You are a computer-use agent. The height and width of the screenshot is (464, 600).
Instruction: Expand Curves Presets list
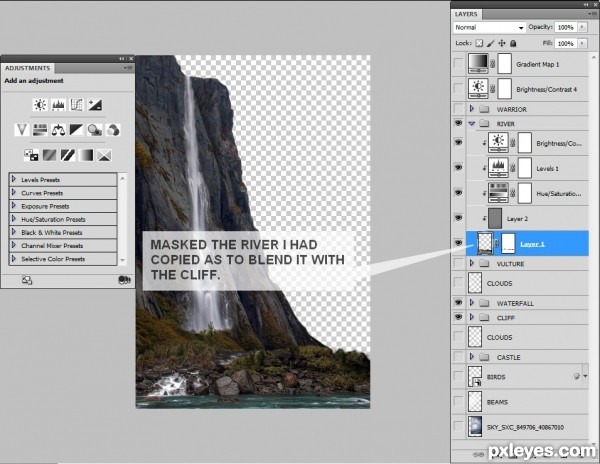(x=14, y=192)
